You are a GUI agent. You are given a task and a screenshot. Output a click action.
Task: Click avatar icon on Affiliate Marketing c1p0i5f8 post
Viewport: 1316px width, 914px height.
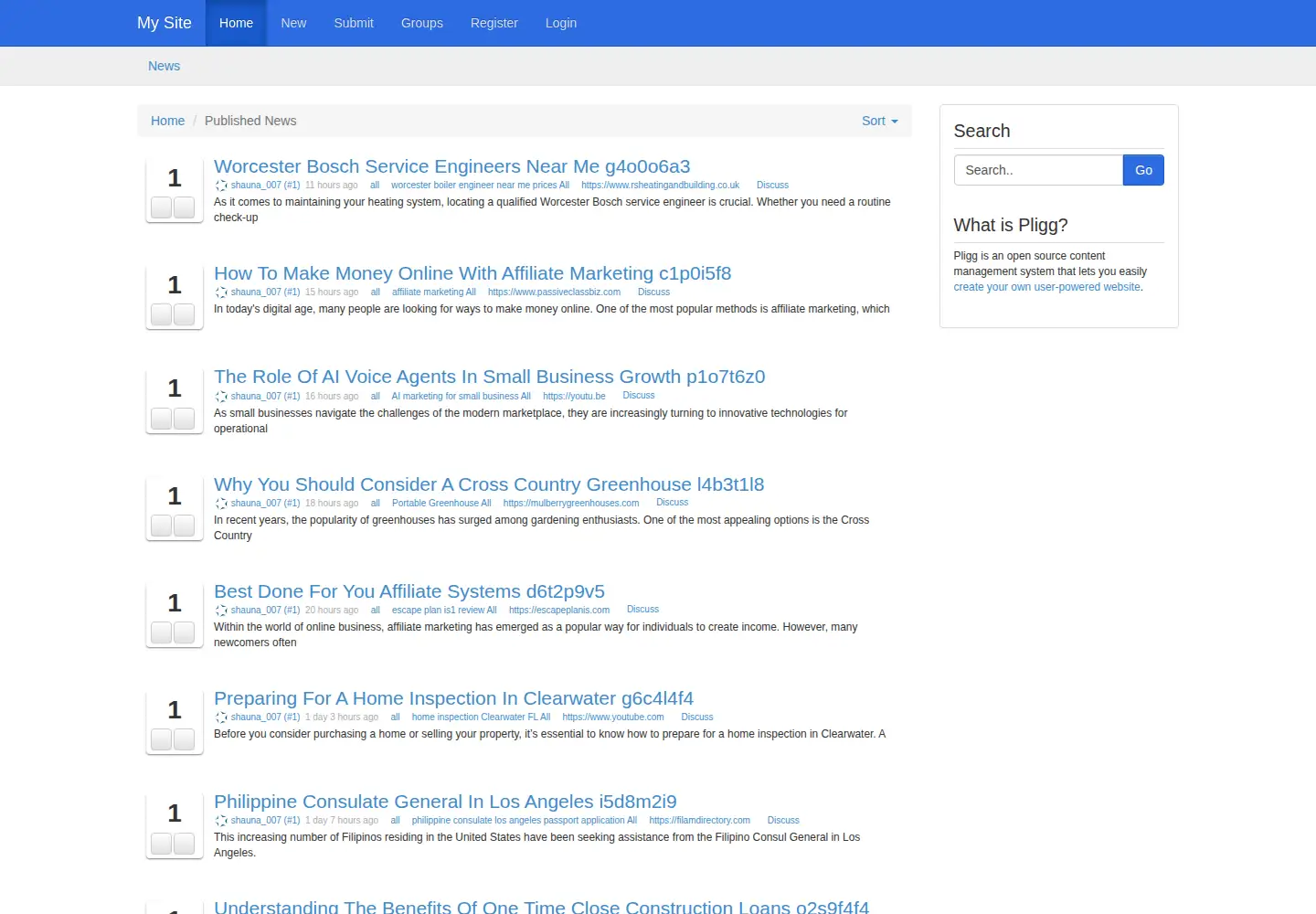(221, 292)
